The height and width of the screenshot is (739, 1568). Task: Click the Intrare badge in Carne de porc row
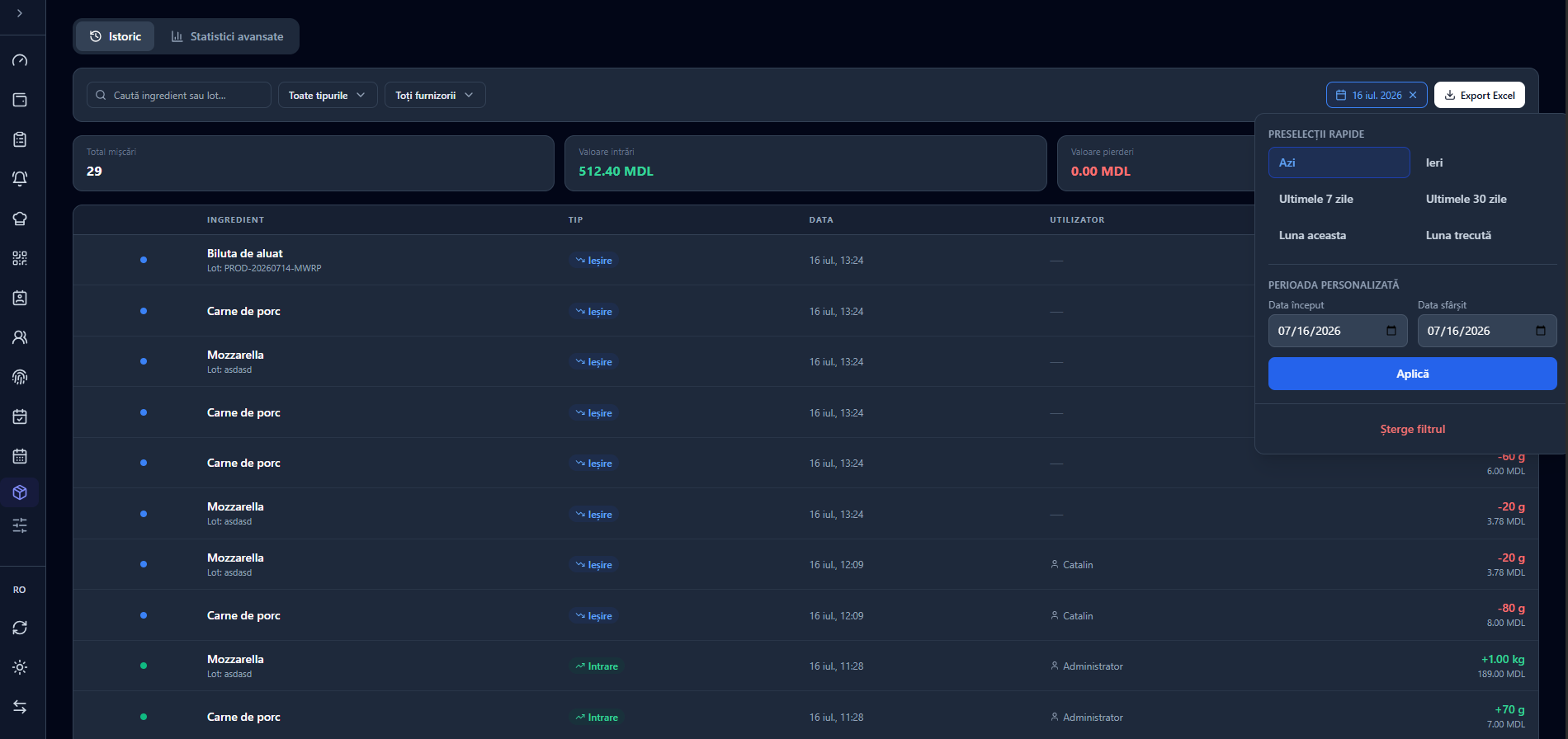click(x=597, y=718)
